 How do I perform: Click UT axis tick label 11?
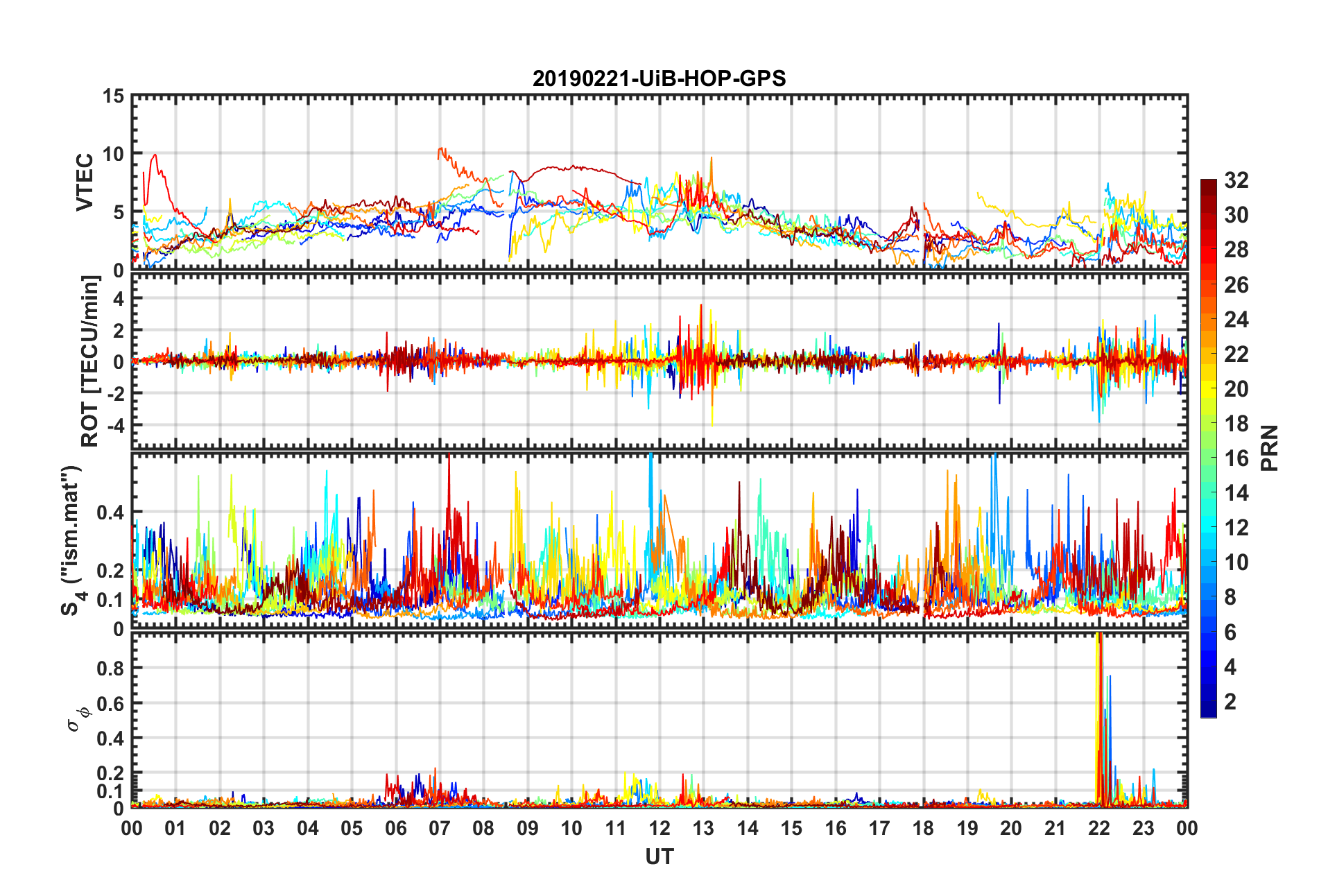(x=616, y=828)
